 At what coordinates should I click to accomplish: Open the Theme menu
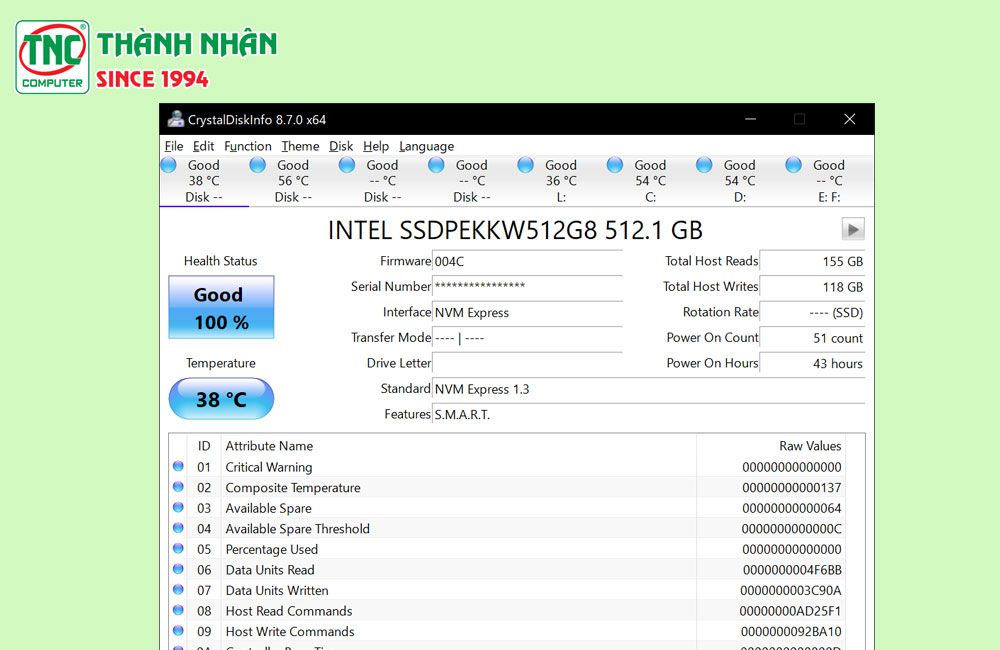(x=300, y=146)
